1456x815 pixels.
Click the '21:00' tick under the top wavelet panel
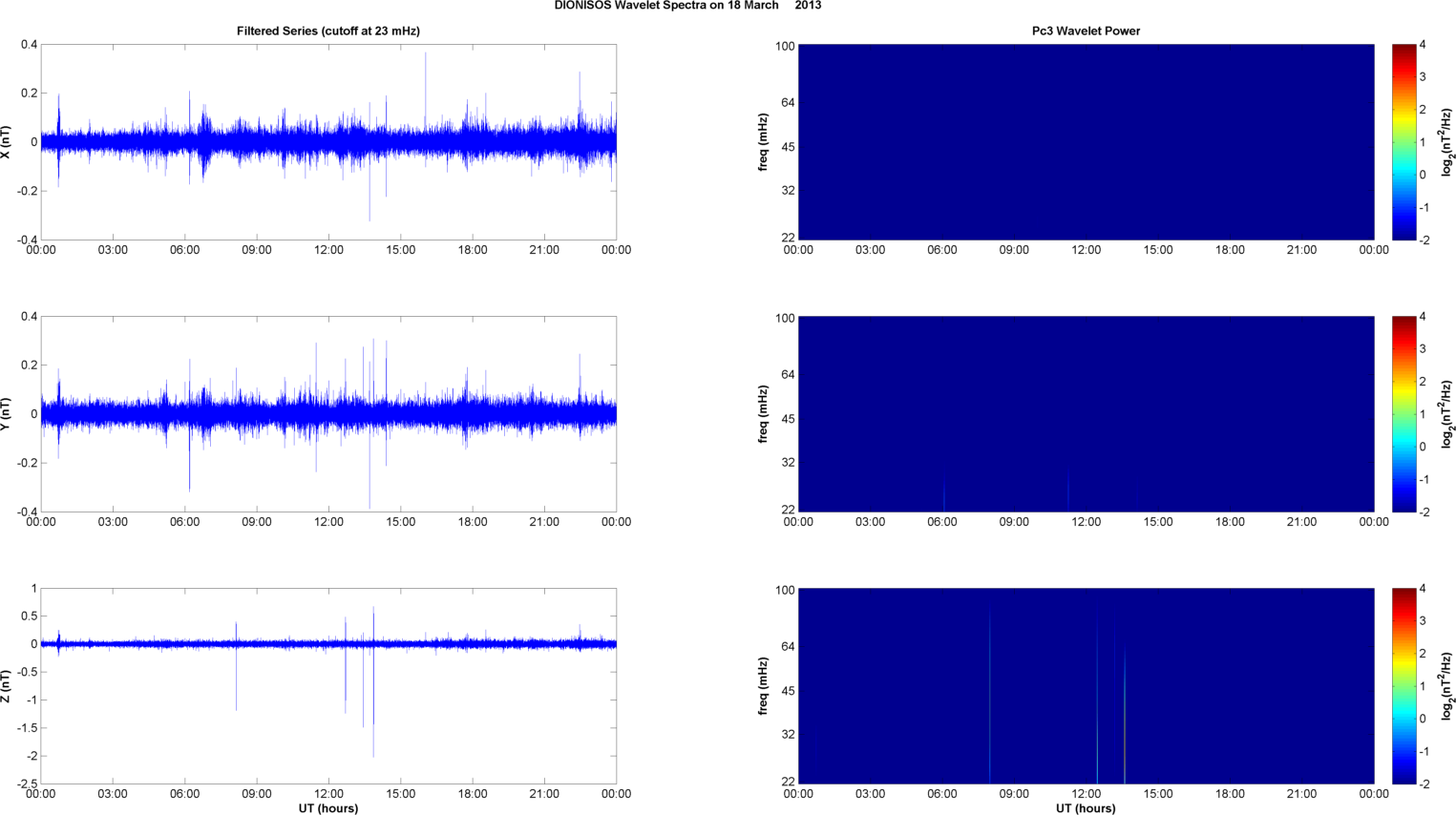(1301, 250)
